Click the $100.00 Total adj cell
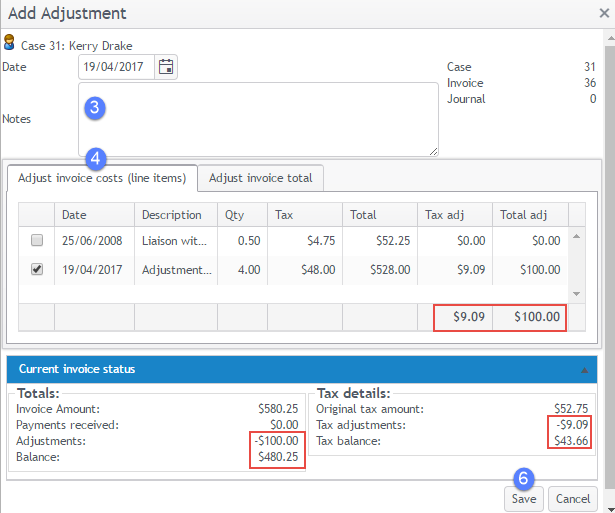615x513 pixels. (529, 270)
